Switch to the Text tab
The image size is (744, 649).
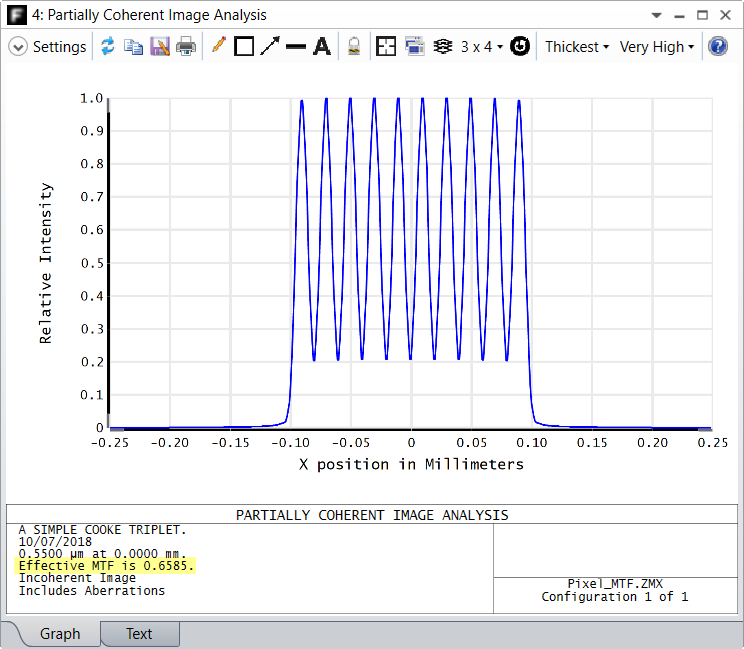tap(140, 634)
